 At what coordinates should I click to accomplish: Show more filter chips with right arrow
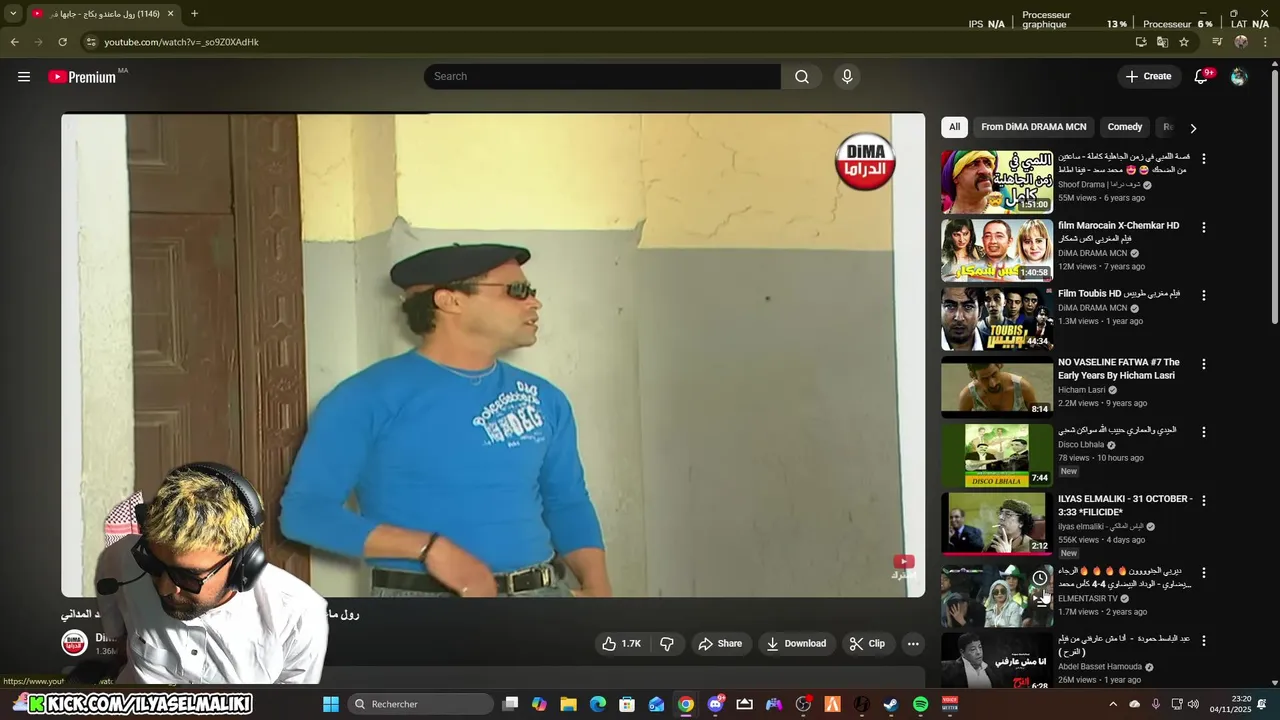tap(1193, 128)
